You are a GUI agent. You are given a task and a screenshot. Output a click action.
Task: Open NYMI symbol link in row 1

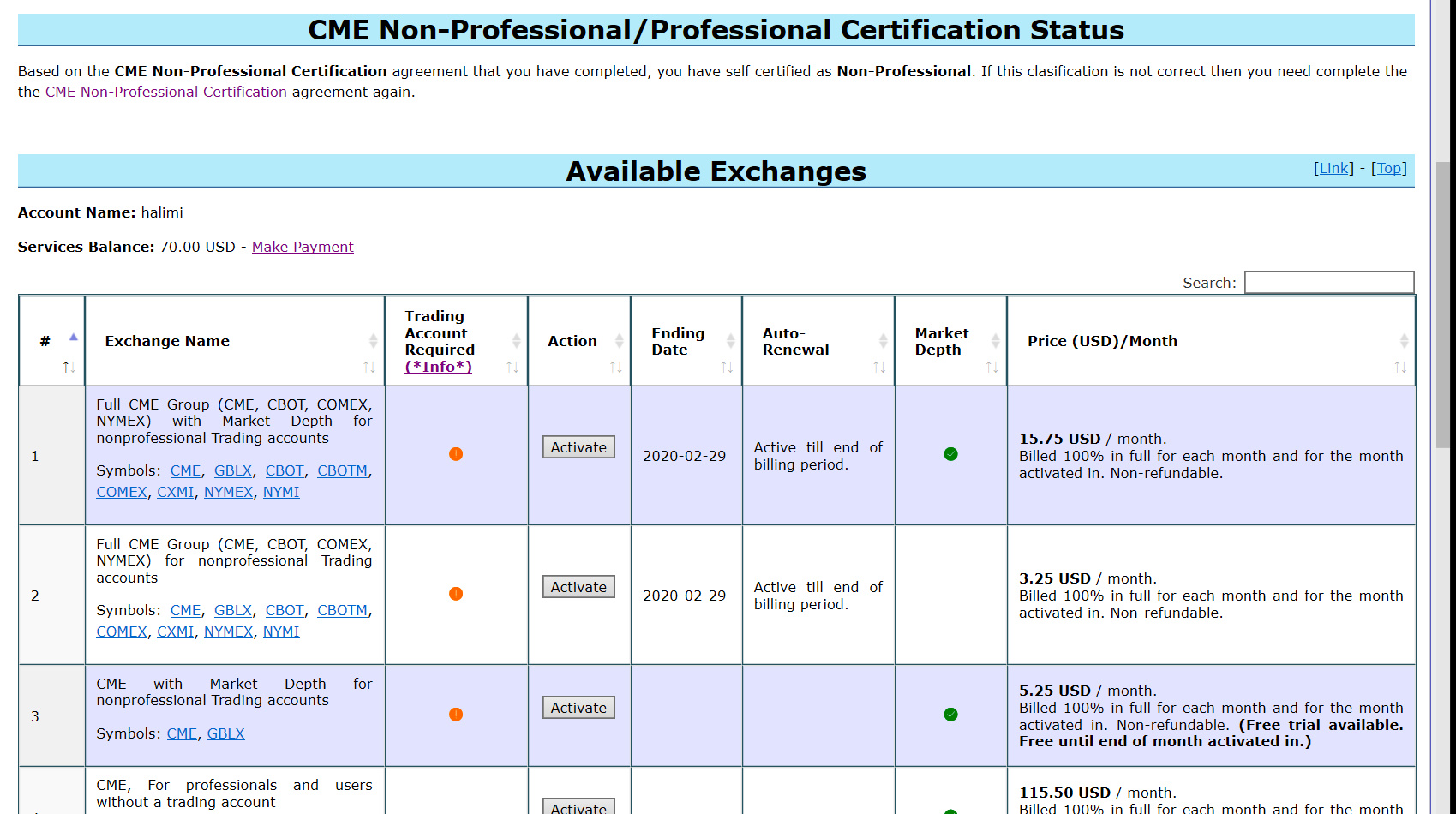pos(281,492)
